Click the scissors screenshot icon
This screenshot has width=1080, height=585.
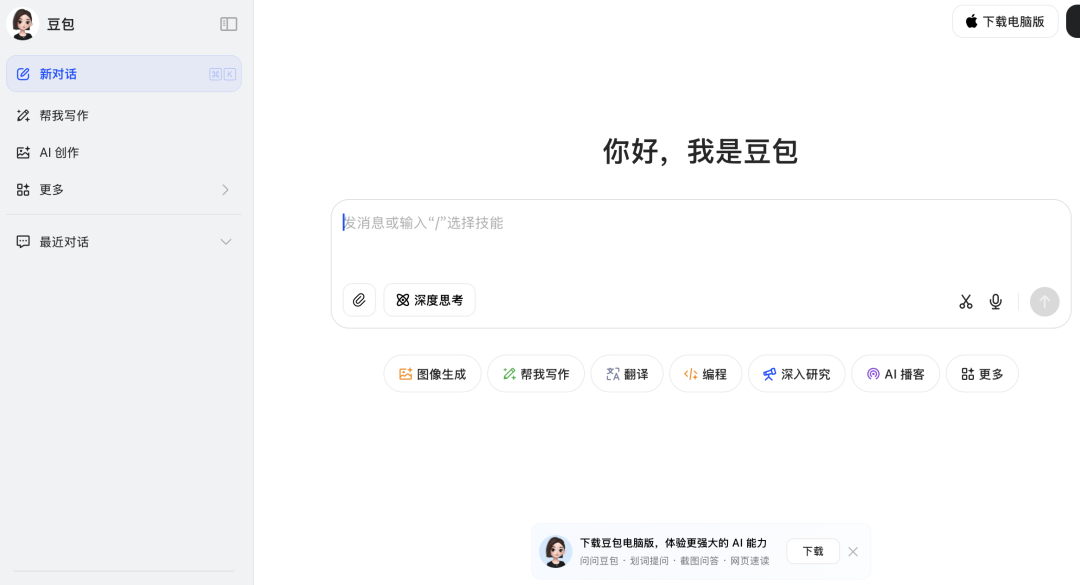pos(965,301)
